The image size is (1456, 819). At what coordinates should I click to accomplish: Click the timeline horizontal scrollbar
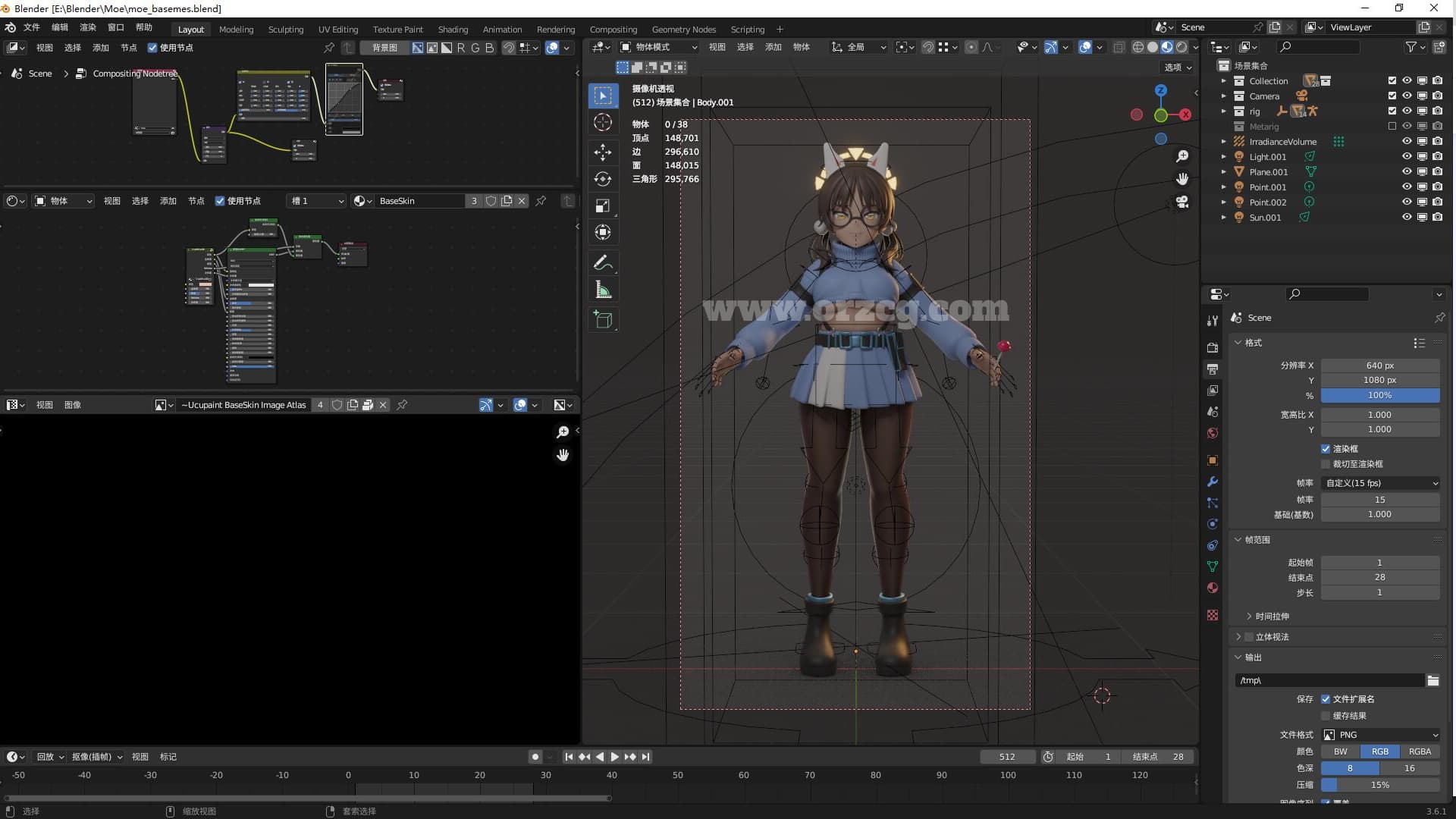point(306,798)
